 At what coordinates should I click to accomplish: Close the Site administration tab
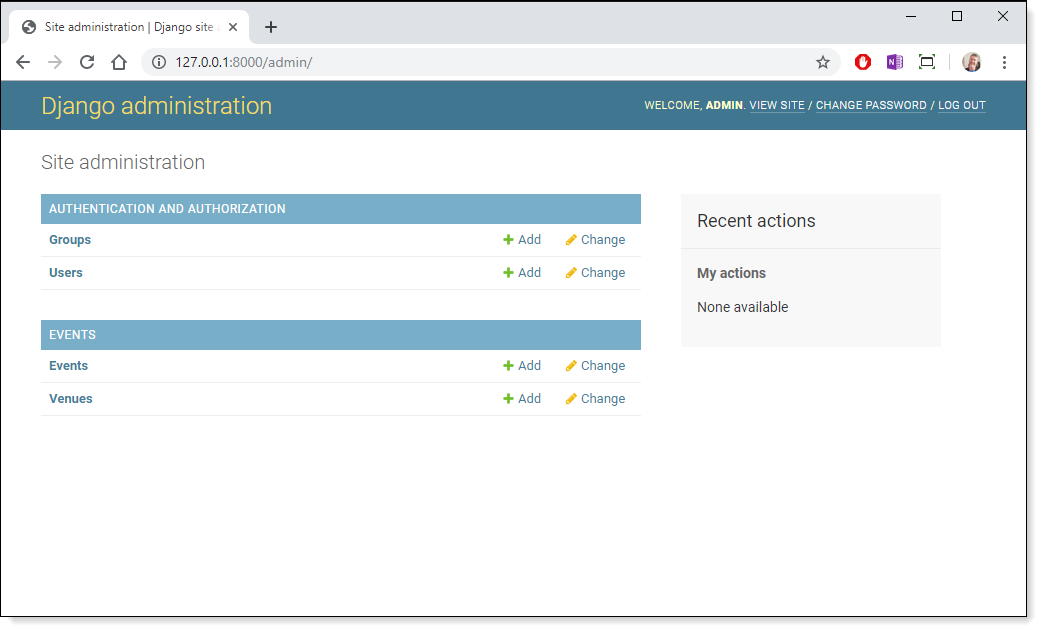(x=233, y=27)
